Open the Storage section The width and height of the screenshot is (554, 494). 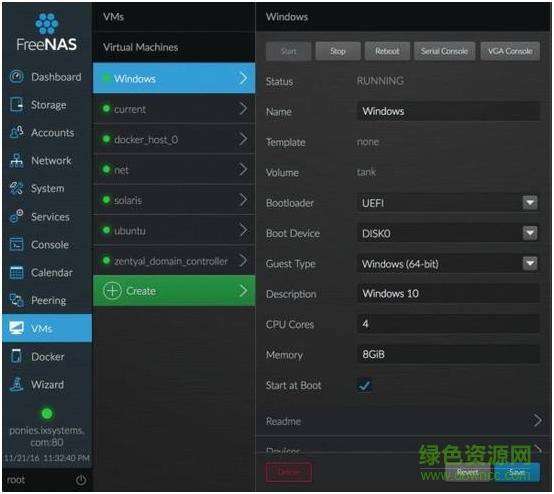[47, 105]
